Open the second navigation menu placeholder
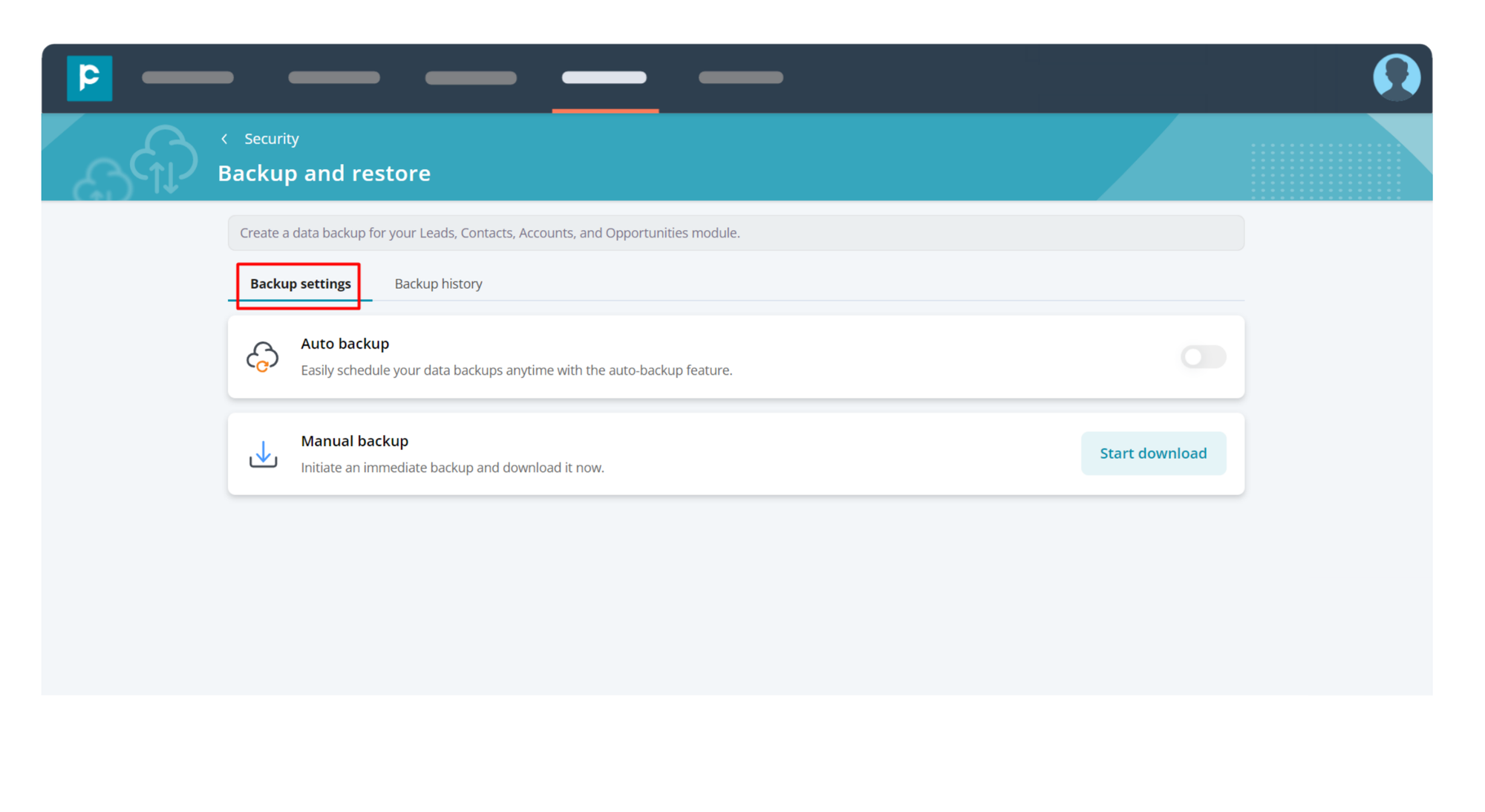1485x812 pixels. point(333,78)
